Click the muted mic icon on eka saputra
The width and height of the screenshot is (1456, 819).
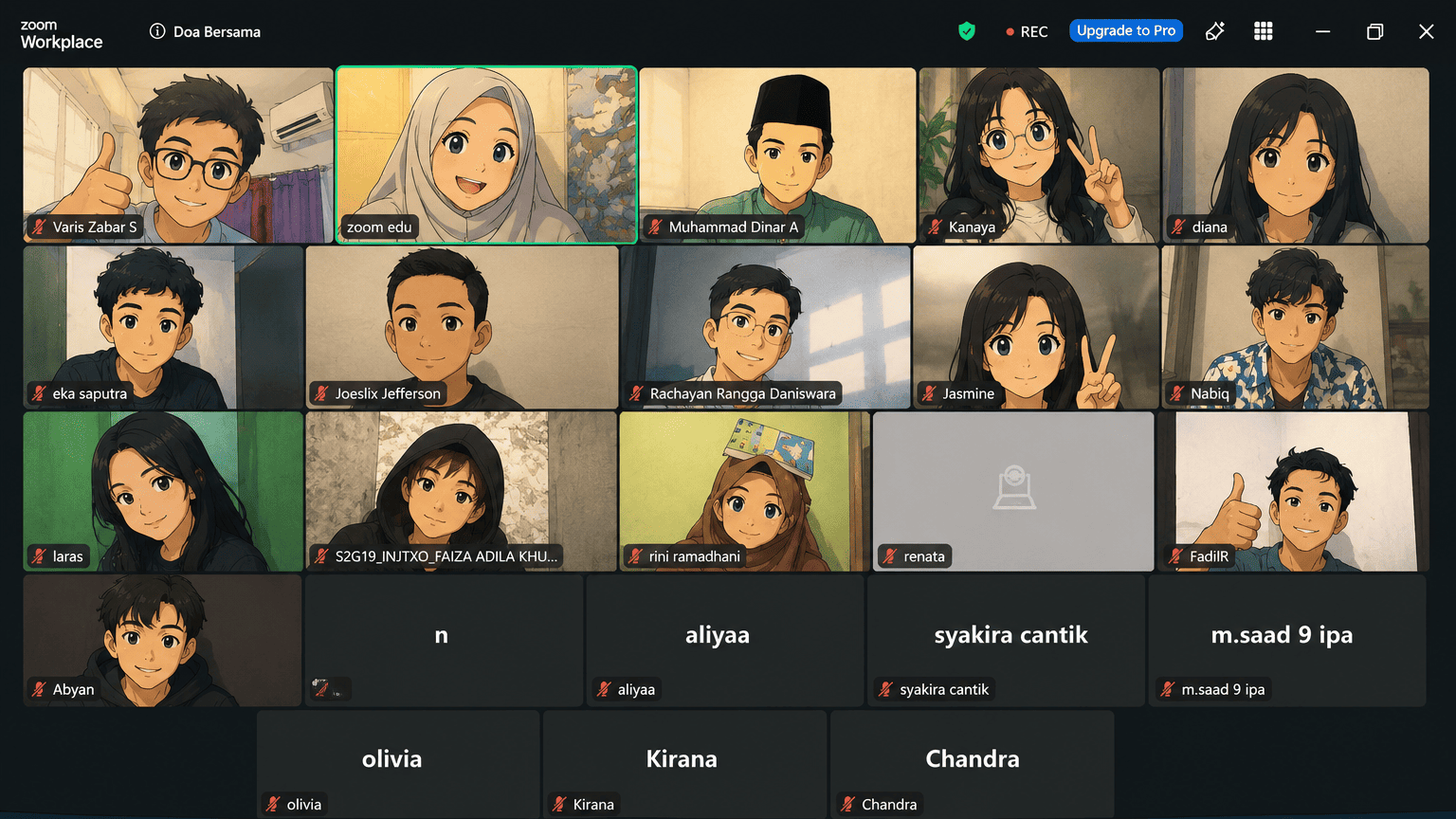39,393
